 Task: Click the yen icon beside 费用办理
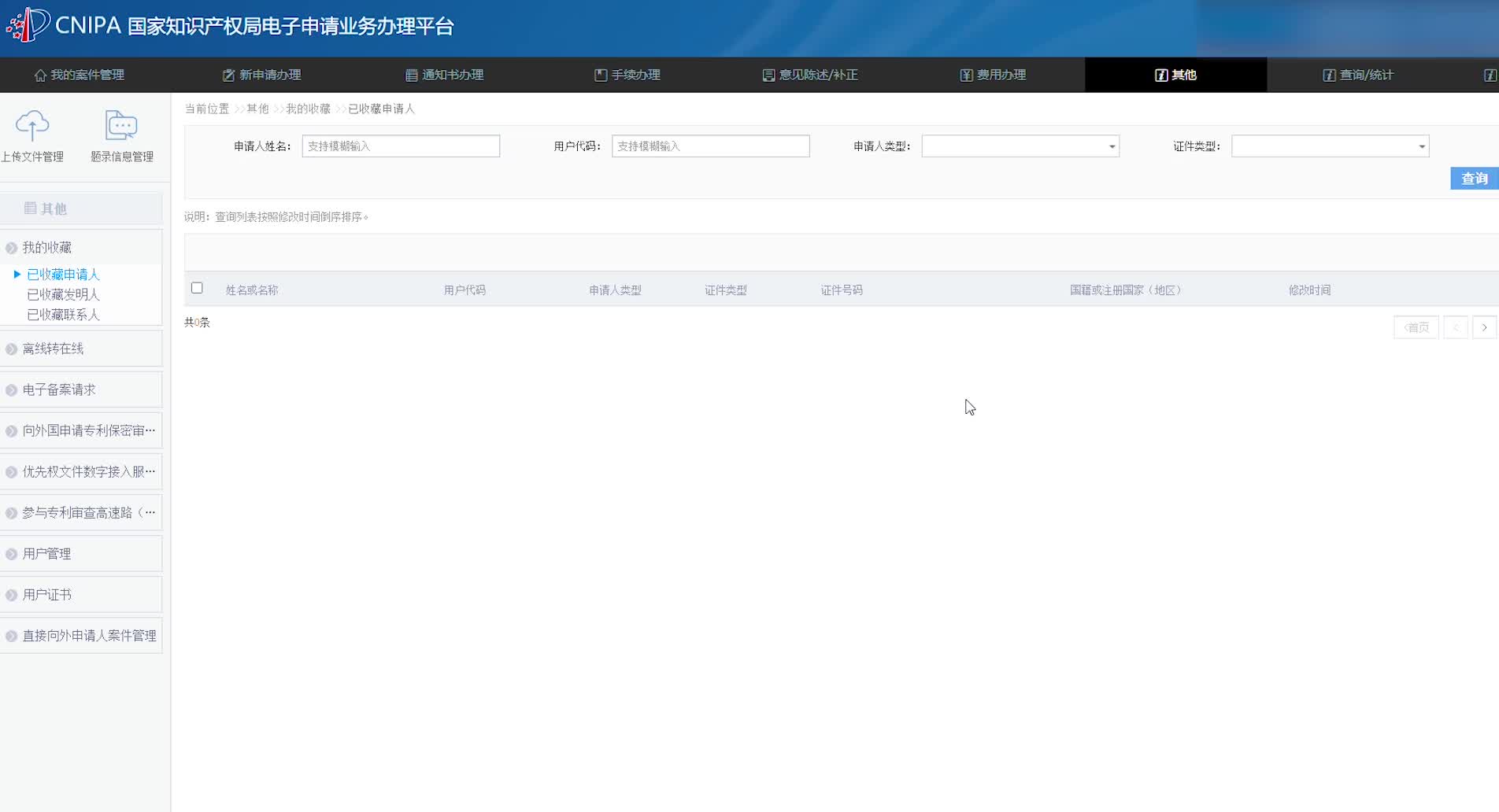966,76
